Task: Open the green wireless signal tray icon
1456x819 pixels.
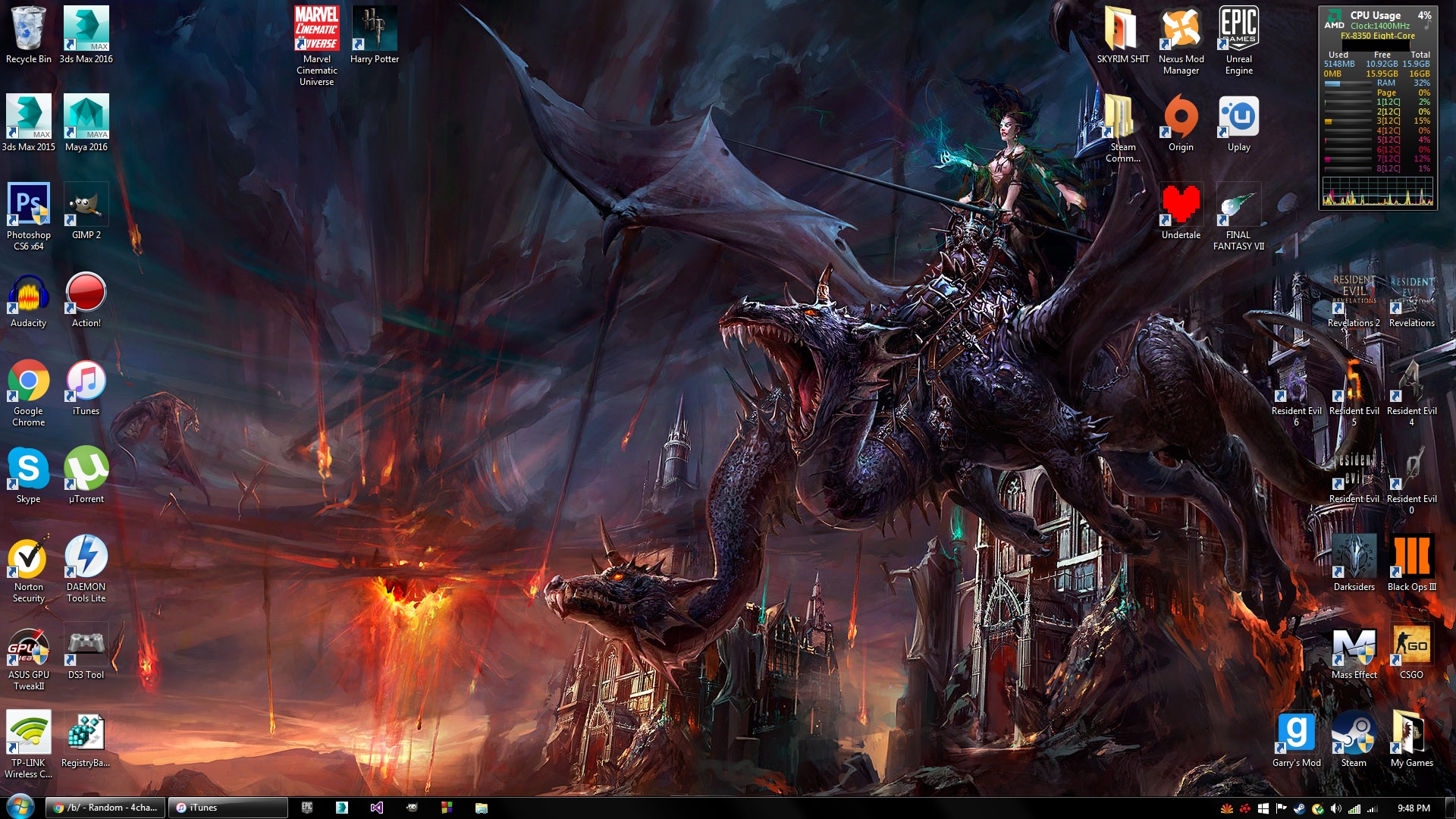Action: point(1354,808)
